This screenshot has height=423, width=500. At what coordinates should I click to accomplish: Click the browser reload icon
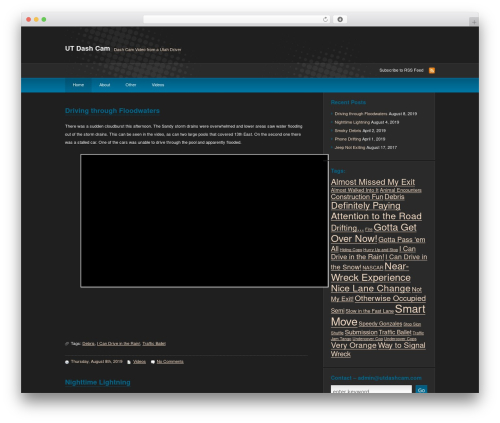pyautogui.click(x=325, y=19)
